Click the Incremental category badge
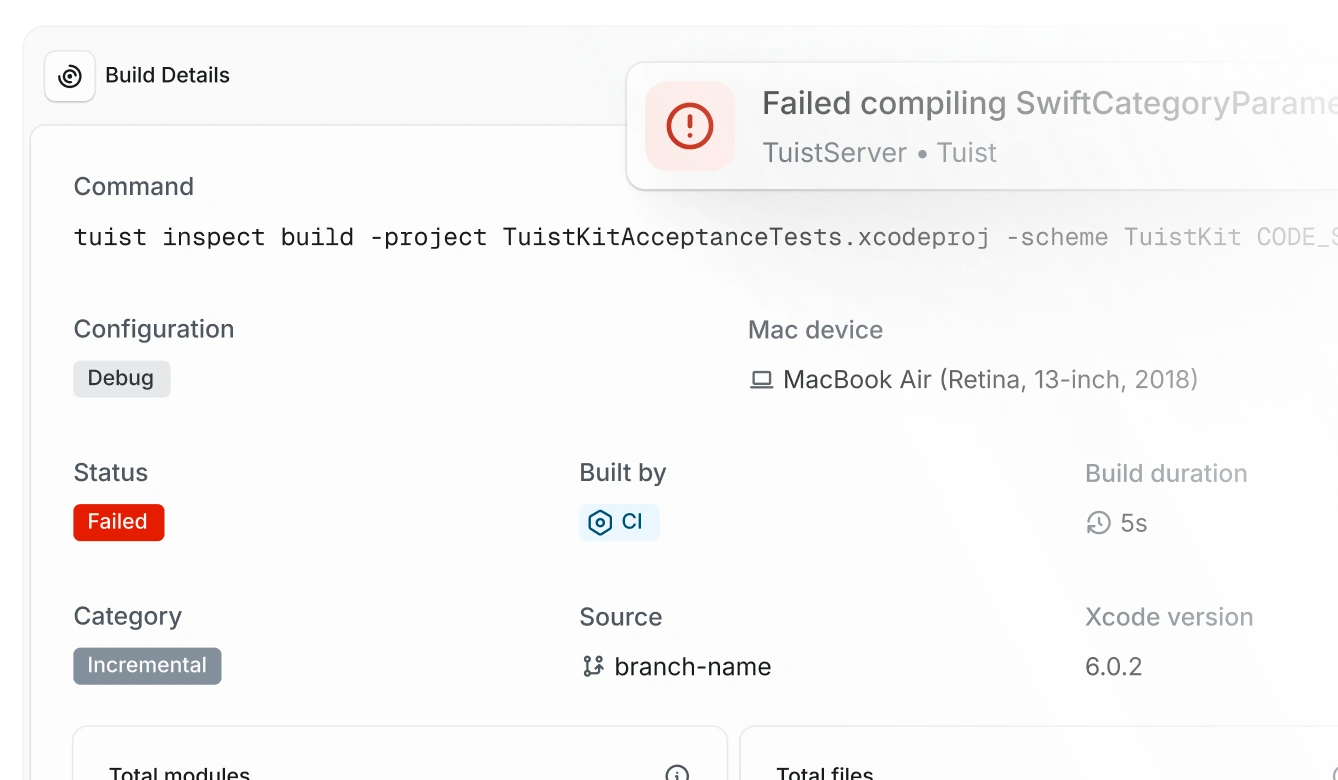This screenshot has height=780, width=1338. pyautogui.click(x=147, y=666)
